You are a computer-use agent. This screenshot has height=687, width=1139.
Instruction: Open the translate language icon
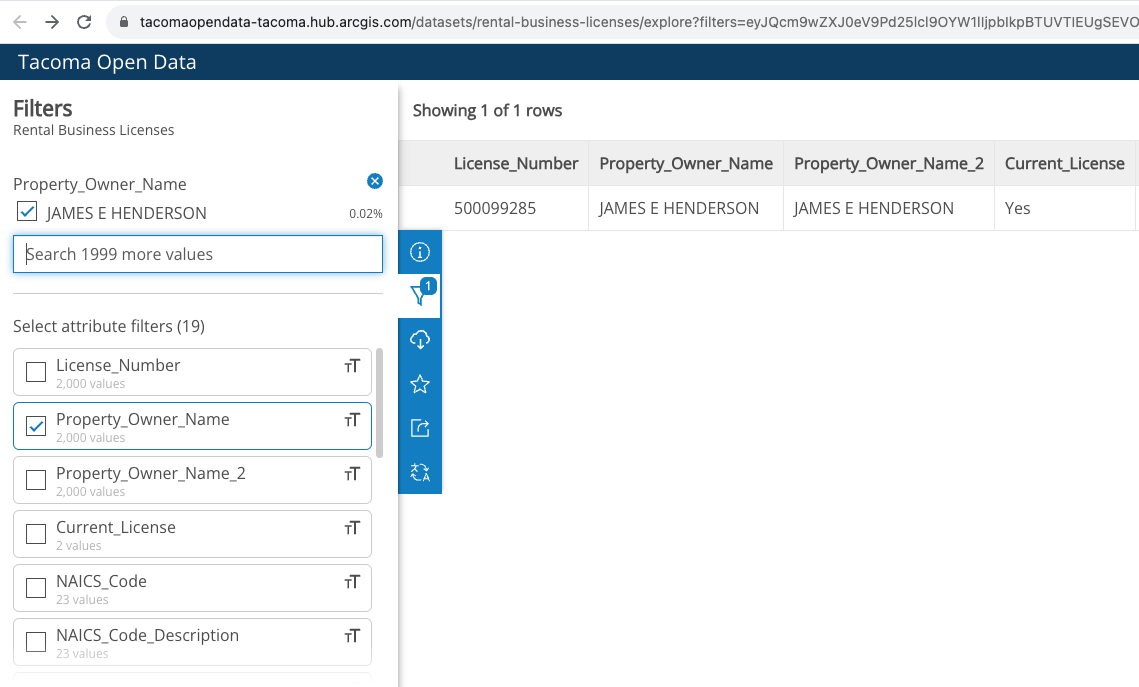coord(420,472)
